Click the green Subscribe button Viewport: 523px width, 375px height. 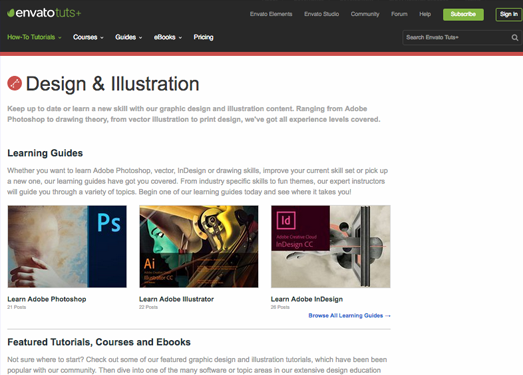click(463, 14)
